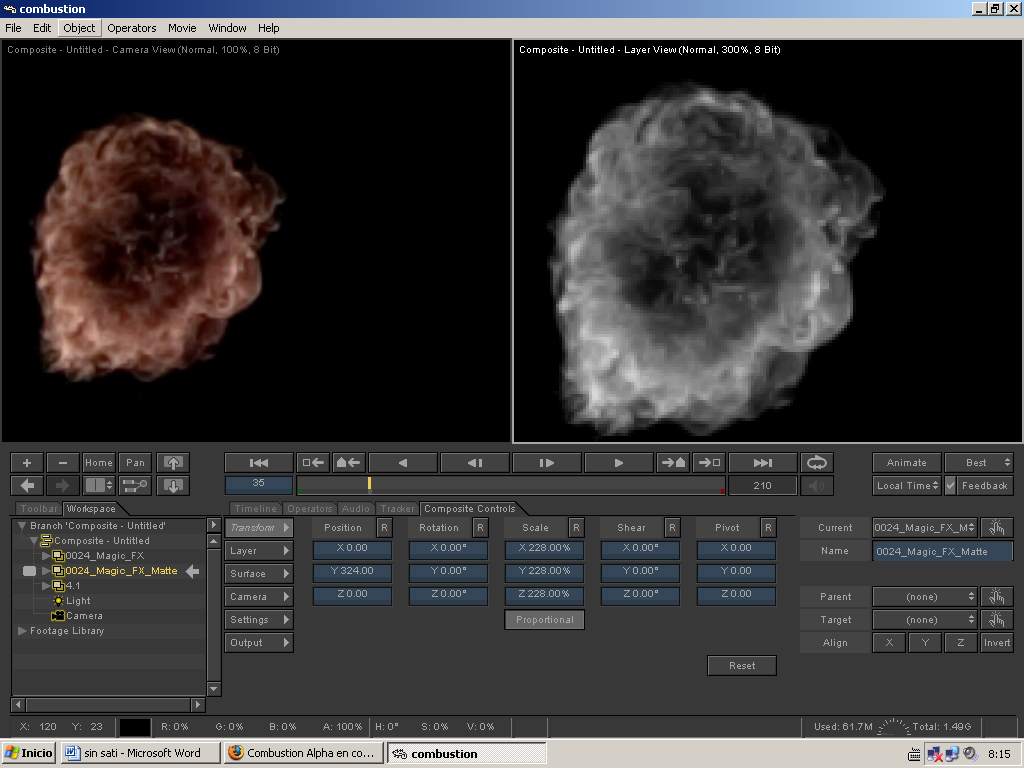1024x768 pixels.
Task: Open the Best quality dropdown
Action: point(978,463)
